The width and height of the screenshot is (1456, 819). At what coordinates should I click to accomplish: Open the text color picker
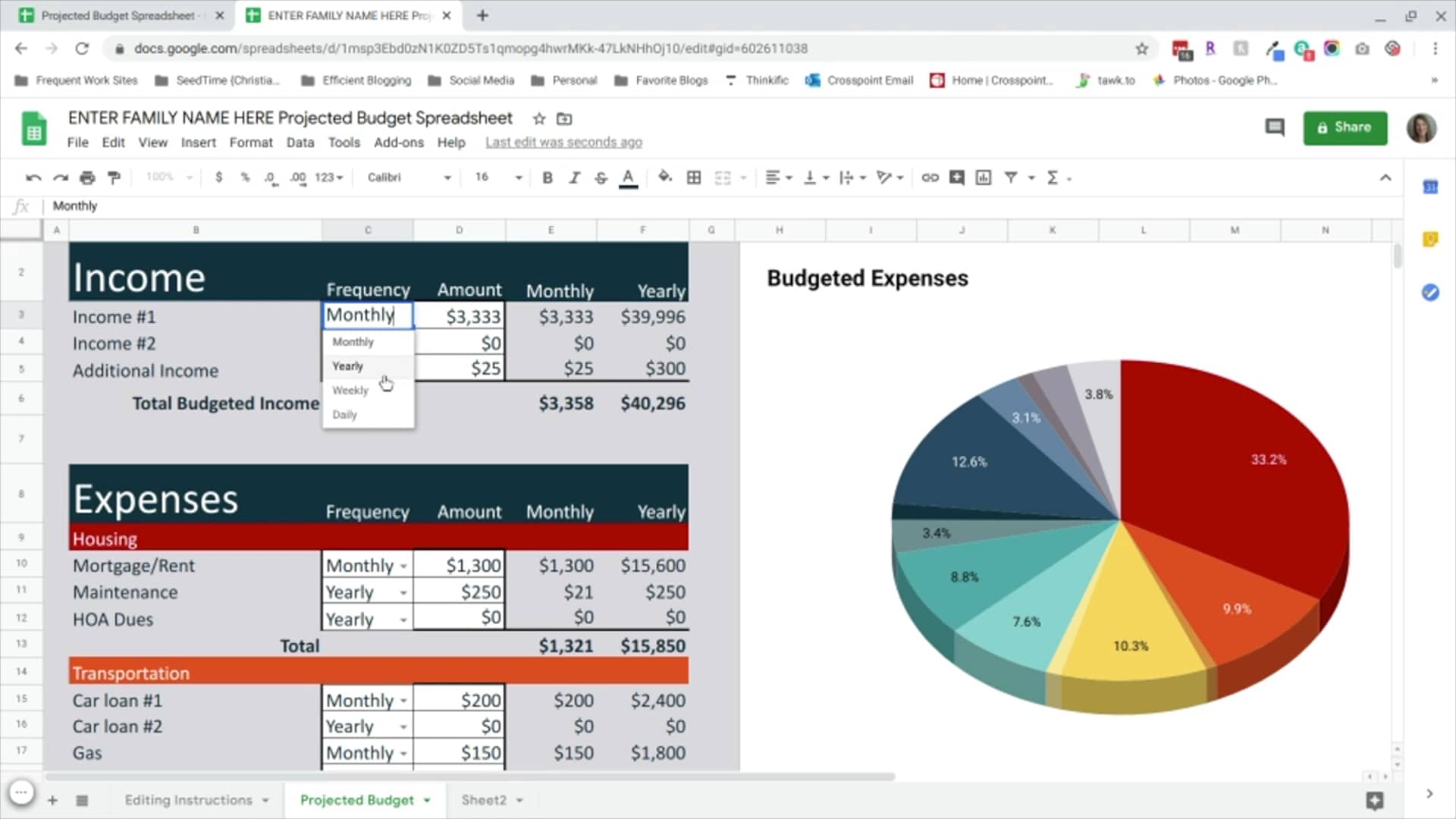point(627,177)
